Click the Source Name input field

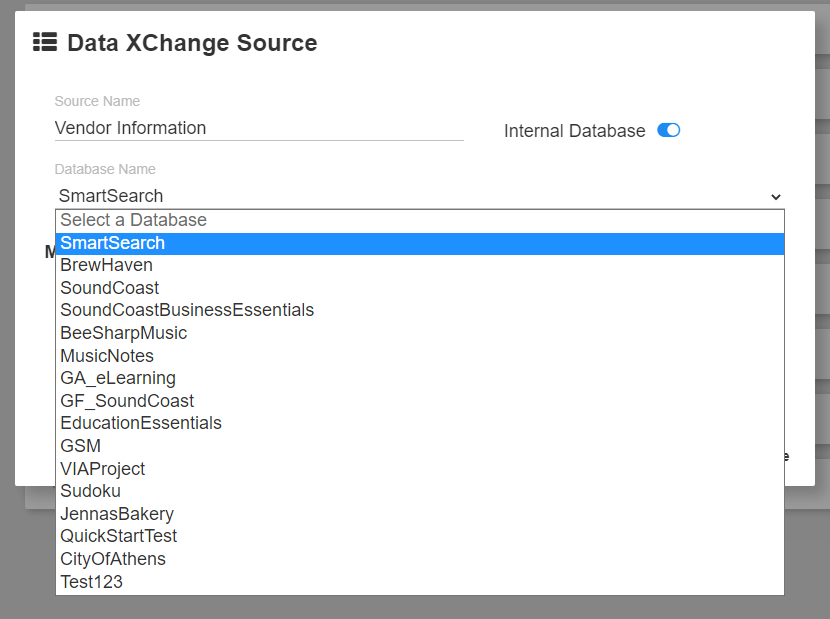click(x=259, y=128)
